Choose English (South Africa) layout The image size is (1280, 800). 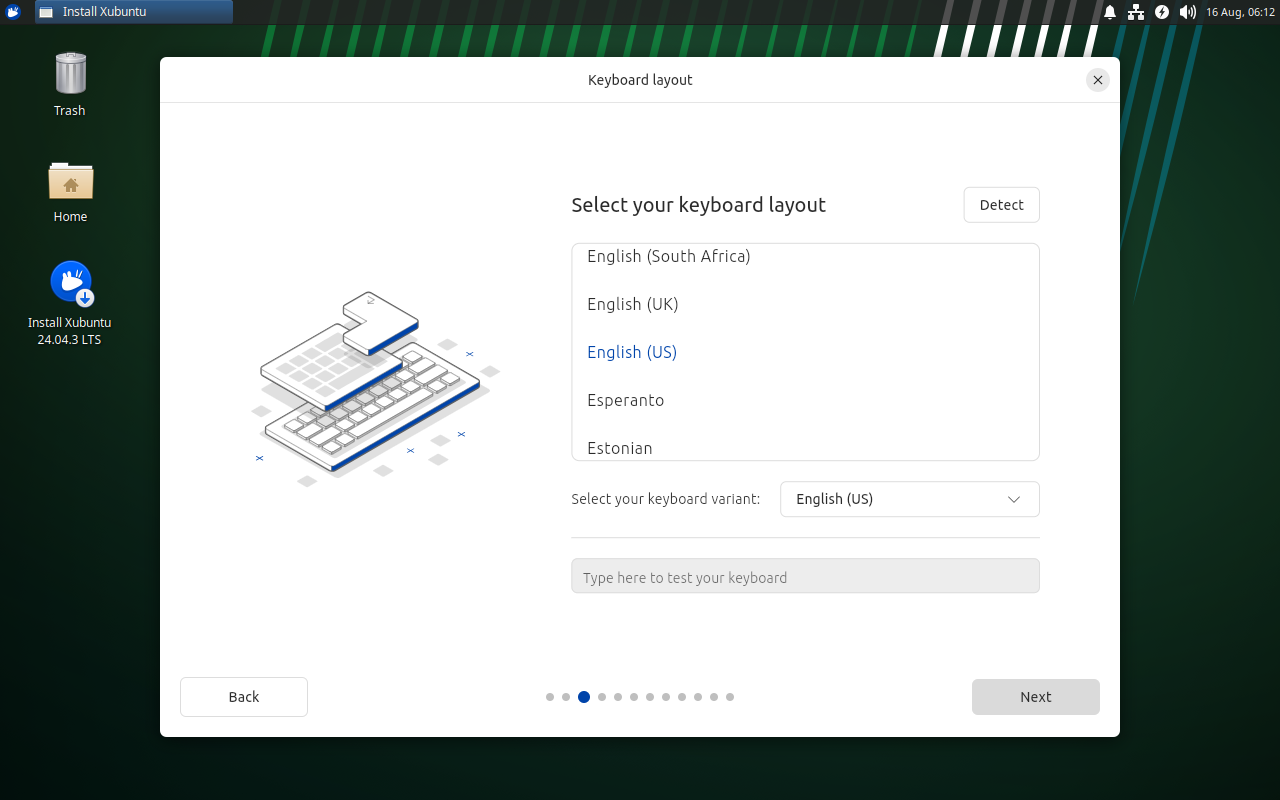click(805, 257)
